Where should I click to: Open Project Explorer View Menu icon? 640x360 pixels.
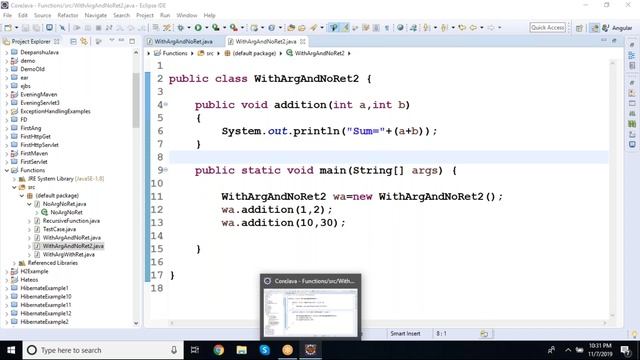pos(111,41)
